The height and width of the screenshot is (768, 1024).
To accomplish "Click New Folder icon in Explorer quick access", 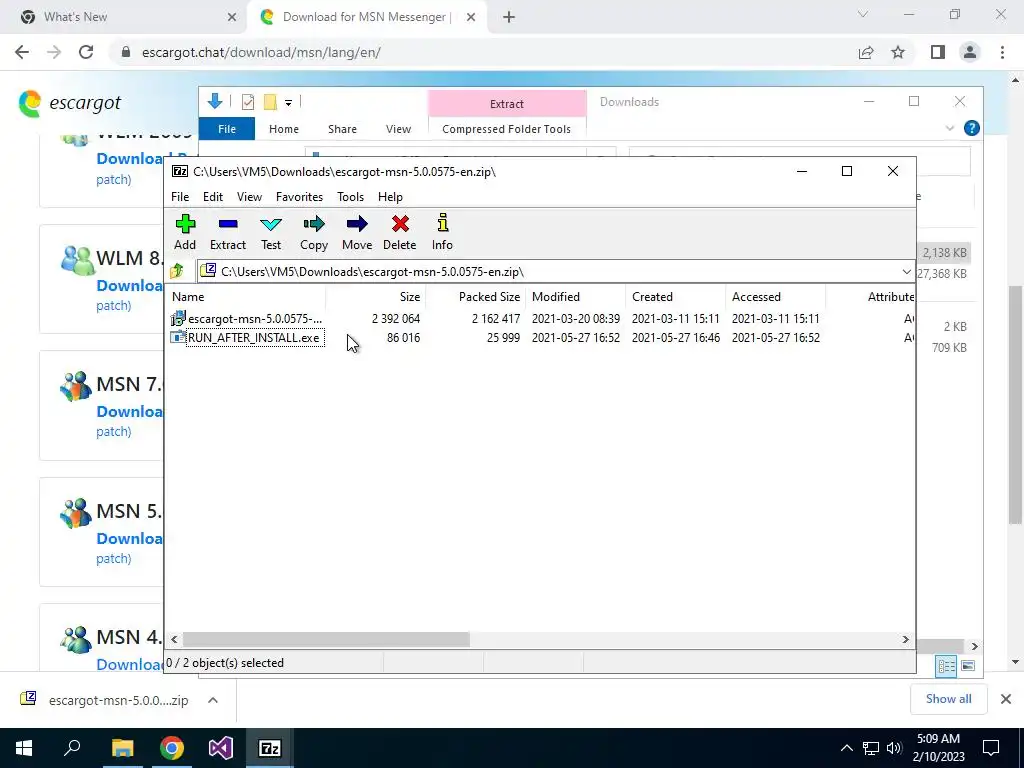I will (x=270, y=102).
